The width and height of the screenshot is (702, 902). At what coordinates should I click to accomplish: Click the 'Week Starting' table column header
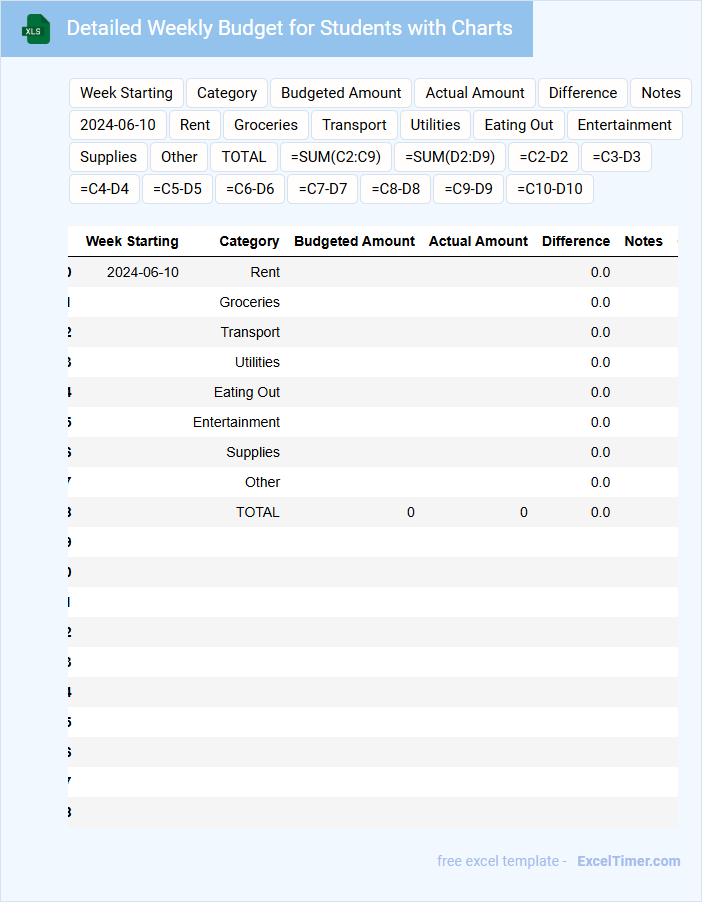(x=132, y=241)
